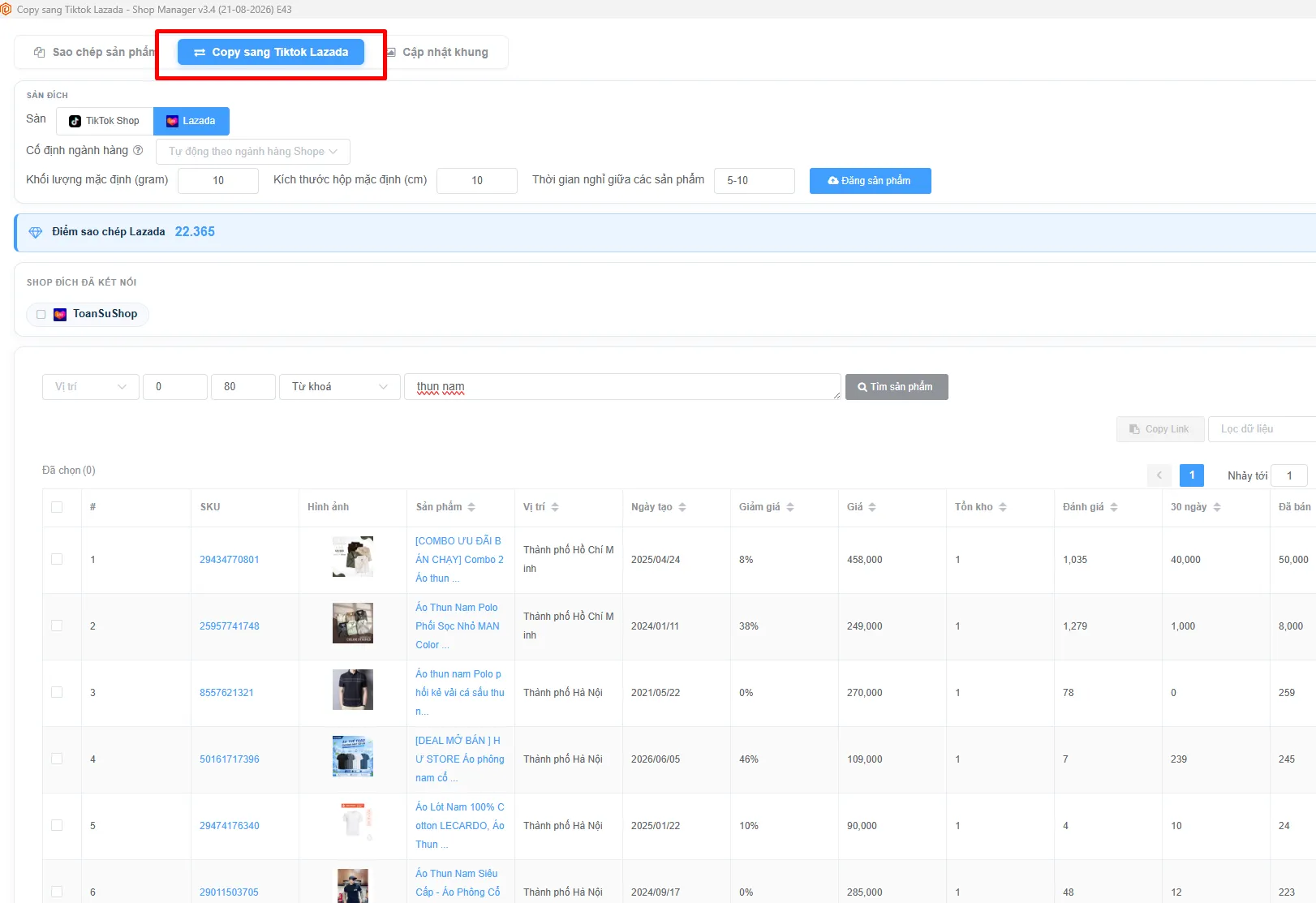Viewport: 1316px width, 903px height.
Task: Open the Vị trí filter dropdown
Action: [x=91, y=387]
